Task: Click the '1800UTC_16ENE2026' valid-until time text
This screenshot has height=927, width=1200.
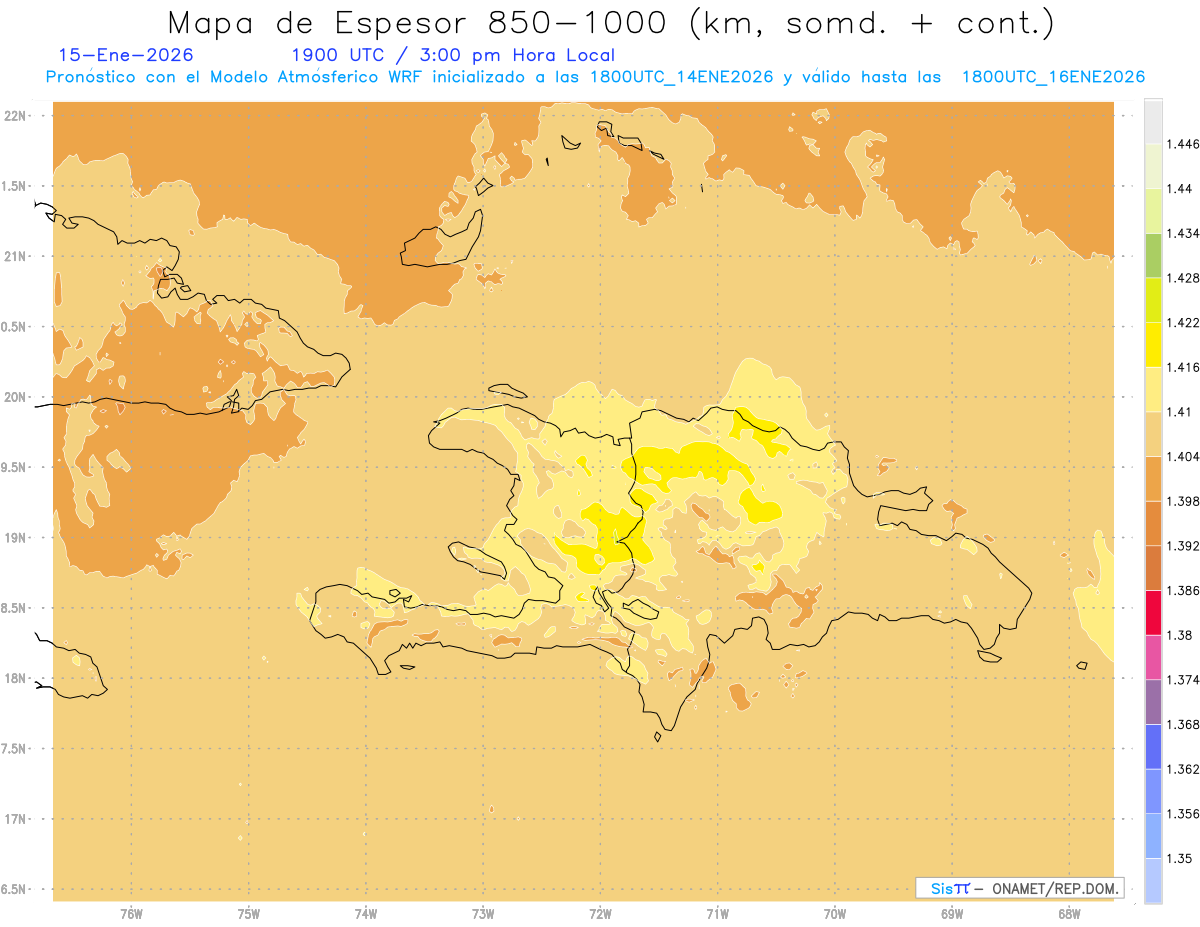Action: (1053, 77)
